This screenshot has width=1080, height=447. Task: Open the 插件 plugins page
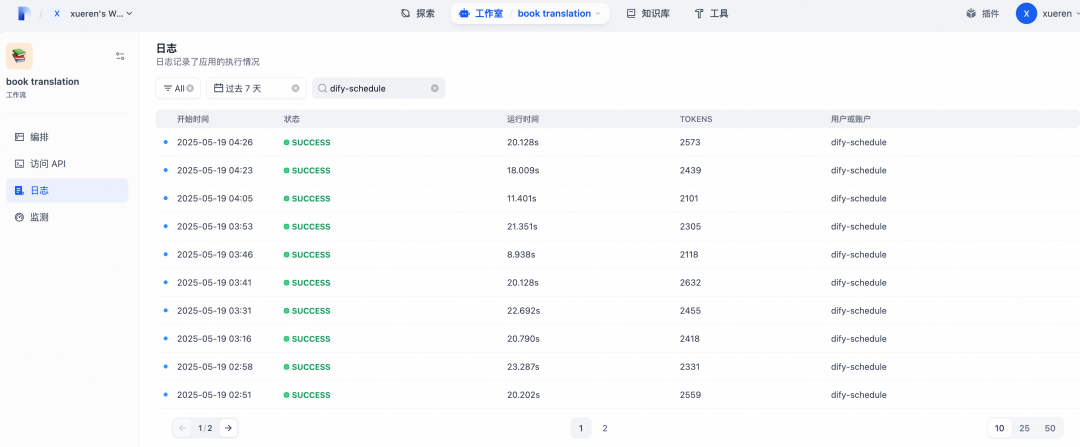[983, 13]
